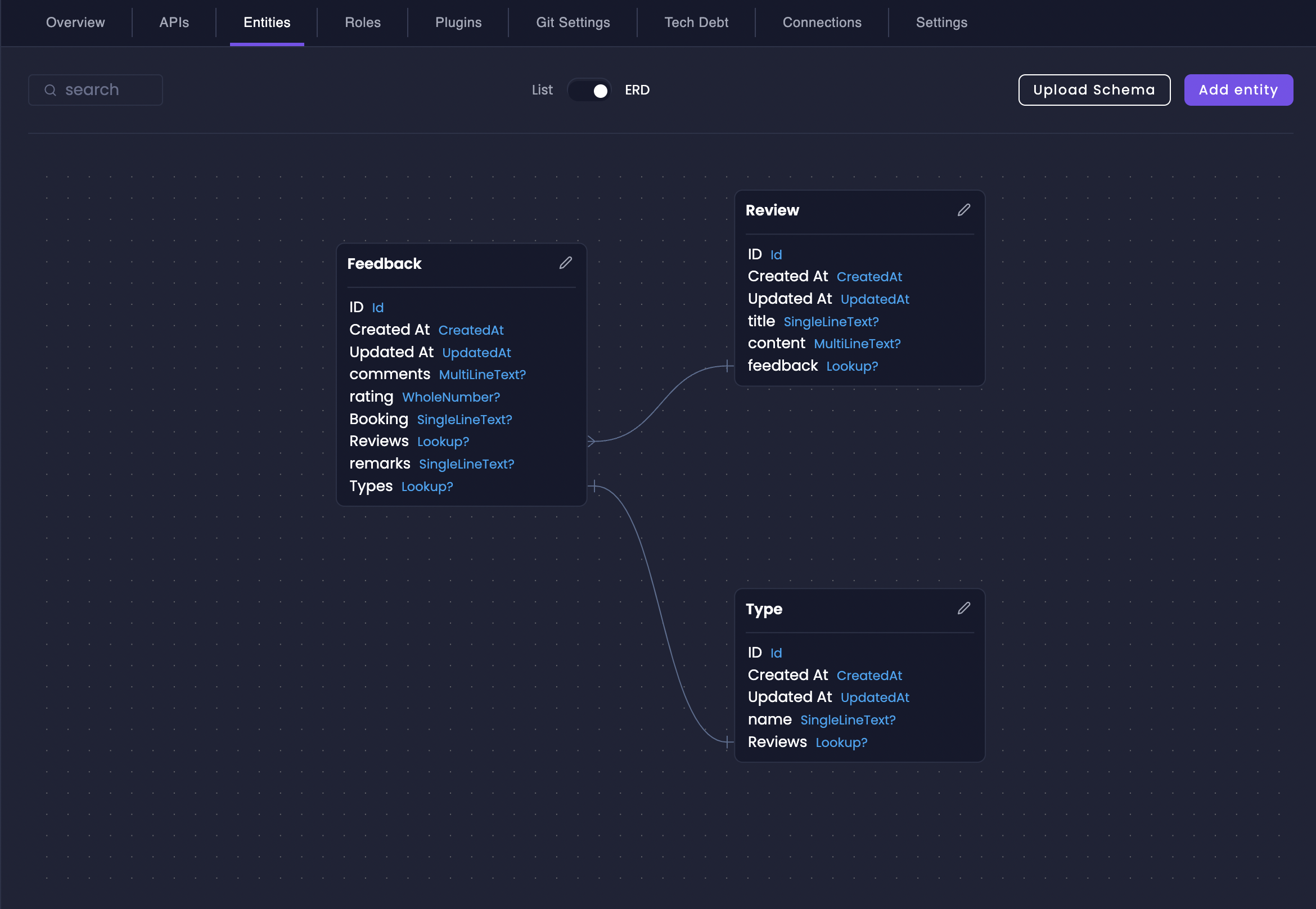Image resolution: width=1316 pixels, height=909 pixels.
Task: Open the Git Settings tab
Action: coord(573,23)
